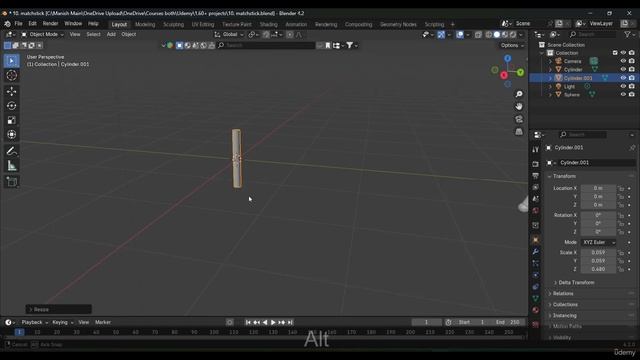The height and width of the screenshot is (360, 640).
Task: Select the Rotate tool
Action: tap(11, 106)
